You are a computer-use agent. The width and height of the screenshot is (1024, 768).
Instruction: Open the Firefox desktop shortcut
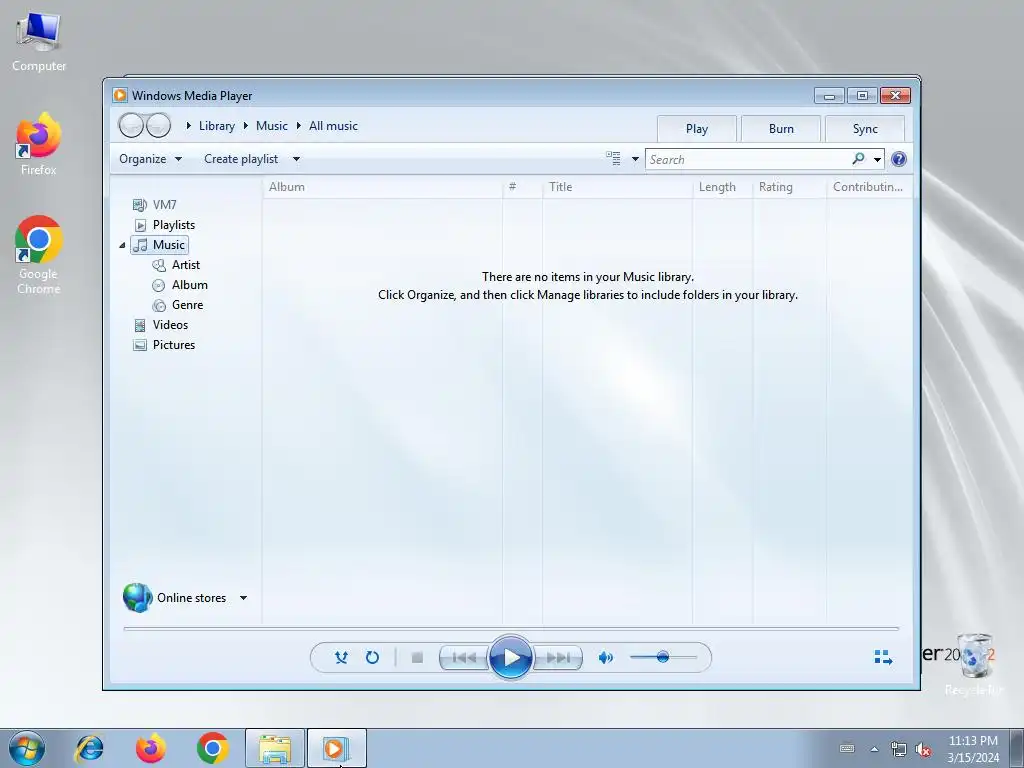[x=39, y=144]
